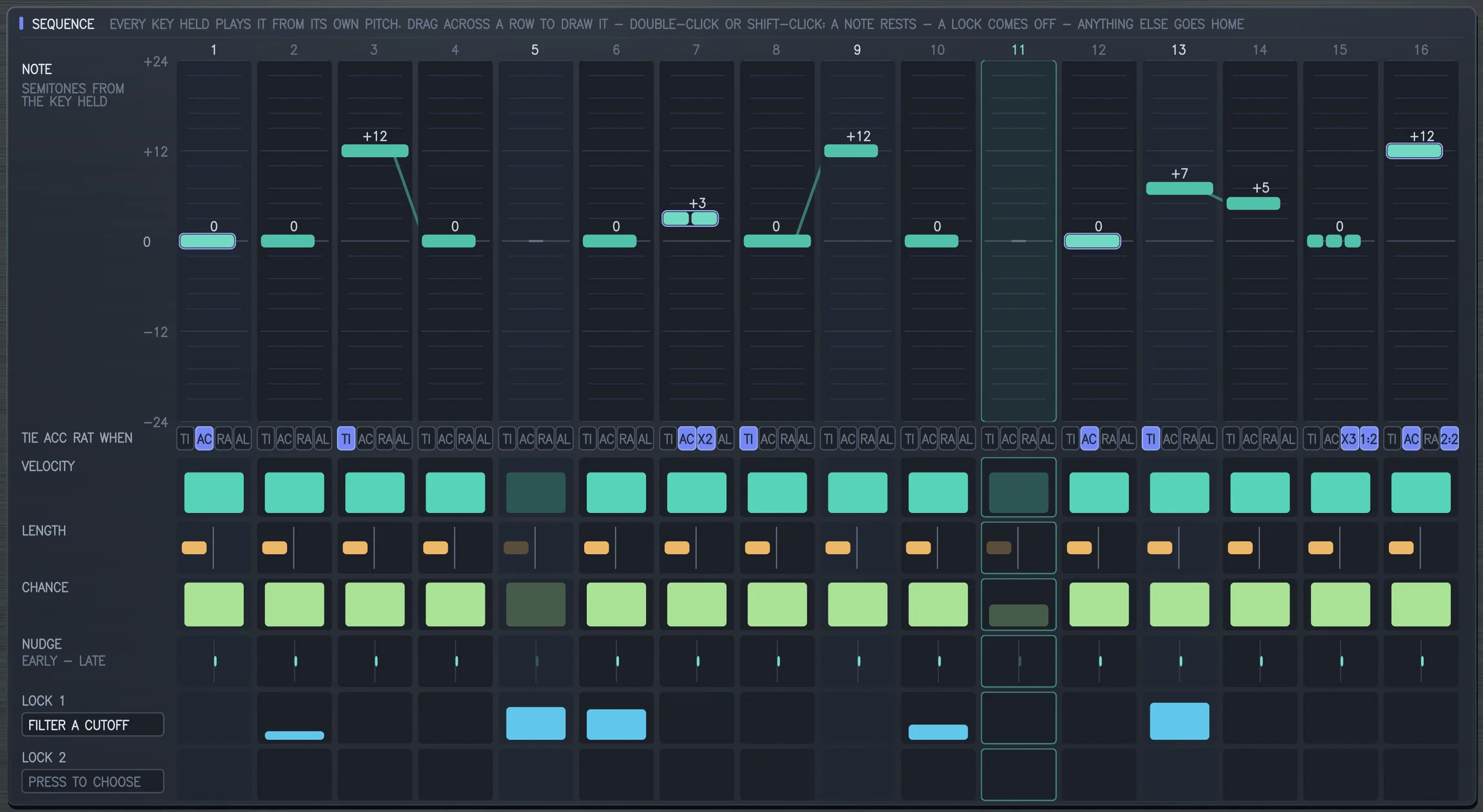Click the triple ratchet note on step 15
The image size is (1483, 812).
pyautogui.click(x=1333, y=241)
